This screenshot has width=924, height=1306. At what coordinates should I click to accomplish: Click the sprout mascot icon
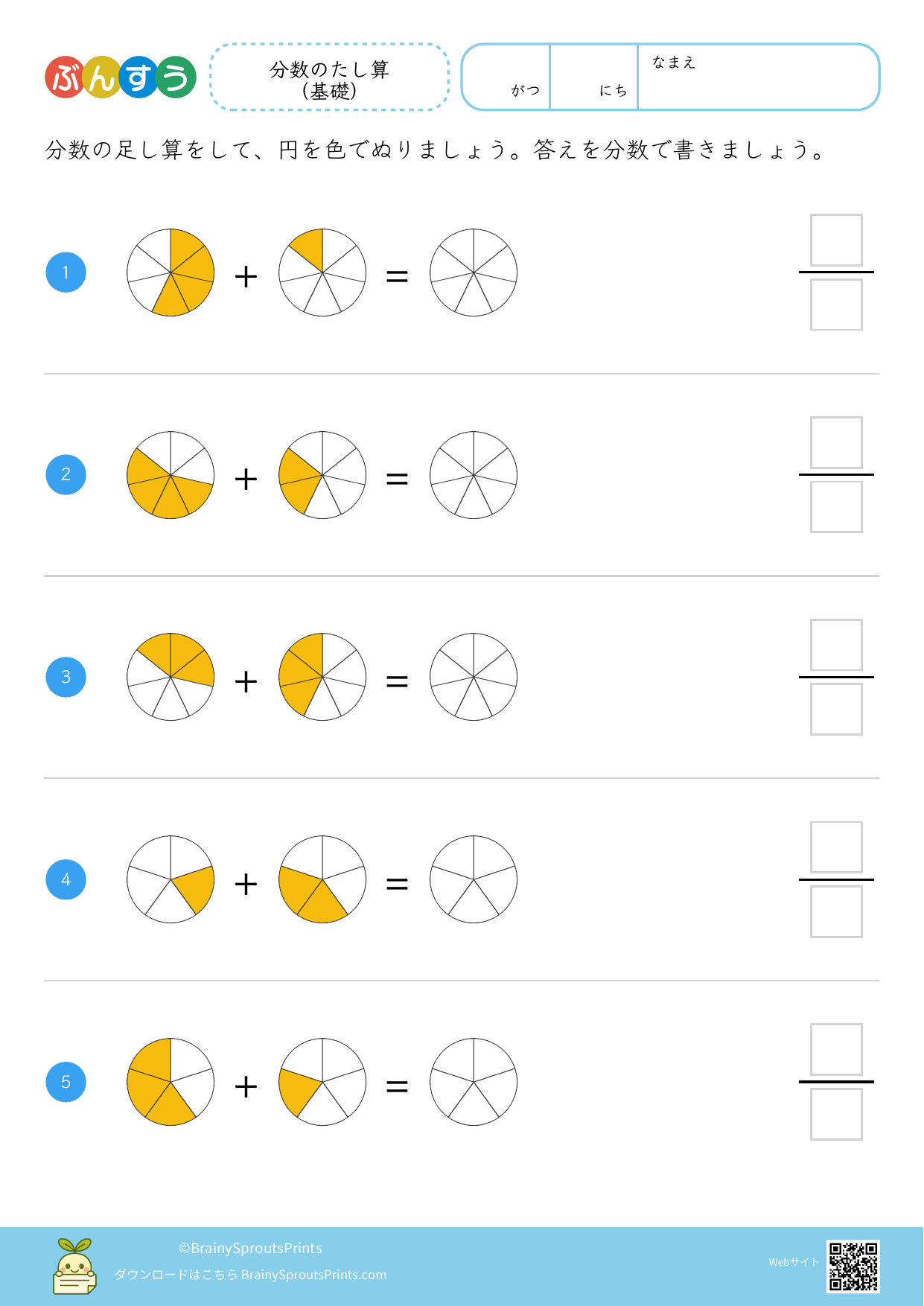pos(74,1267)
